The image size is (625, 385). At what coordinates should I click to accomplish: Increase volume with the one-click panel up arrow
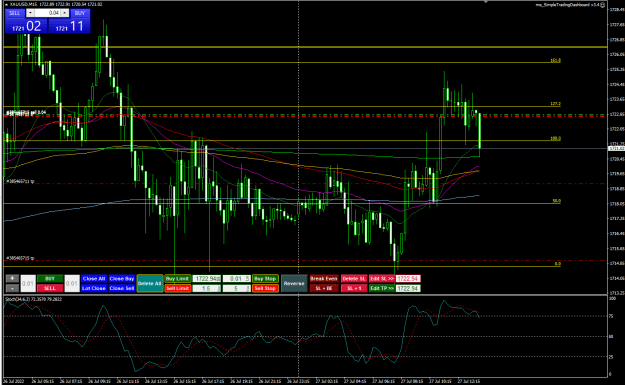tap(65, 13)
